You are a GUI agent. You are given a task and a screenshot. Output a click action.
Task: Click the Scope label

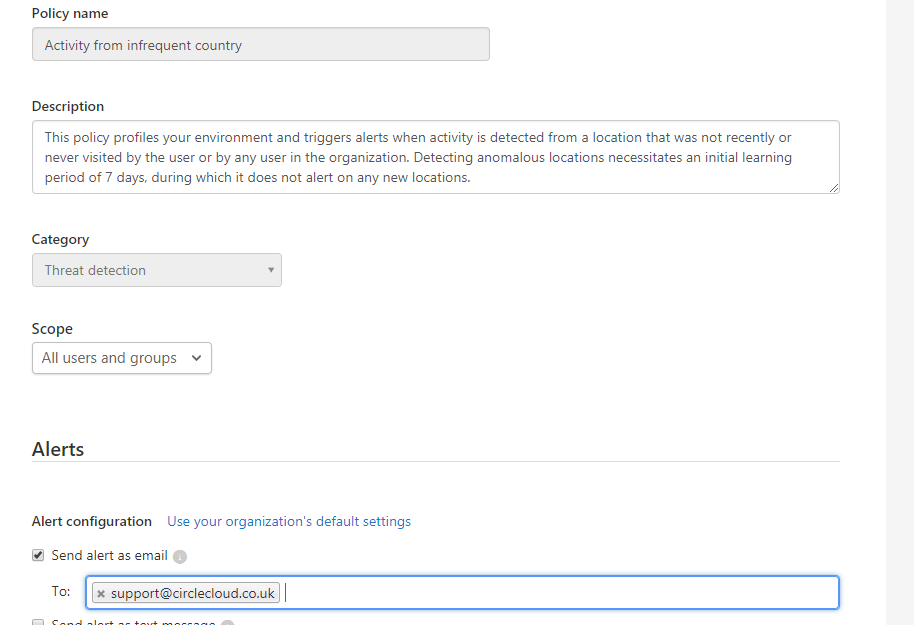pos(52,328)
